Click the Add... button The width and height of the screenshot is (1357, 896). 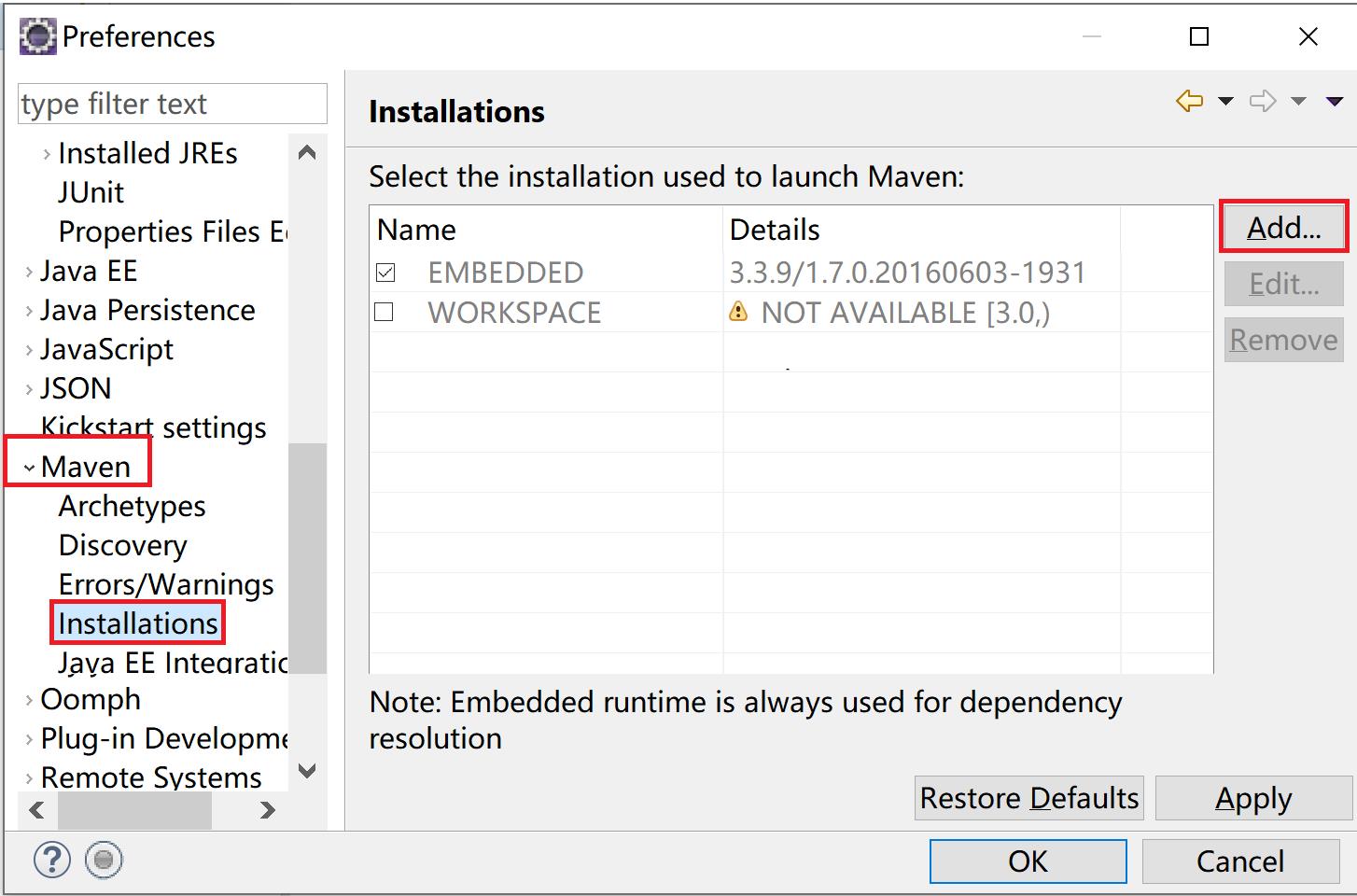(1283, 227)
